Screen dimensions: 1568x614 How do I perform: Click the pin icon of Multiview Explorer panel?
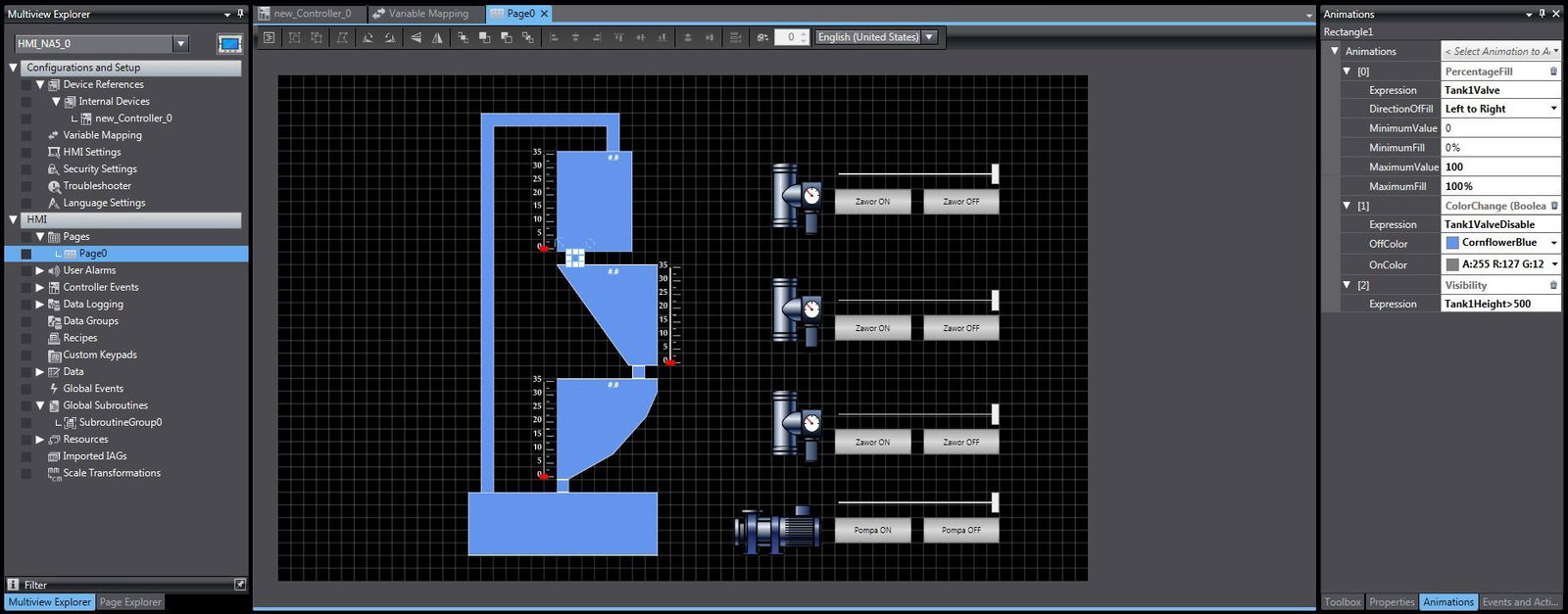click(x=240, y=14)
